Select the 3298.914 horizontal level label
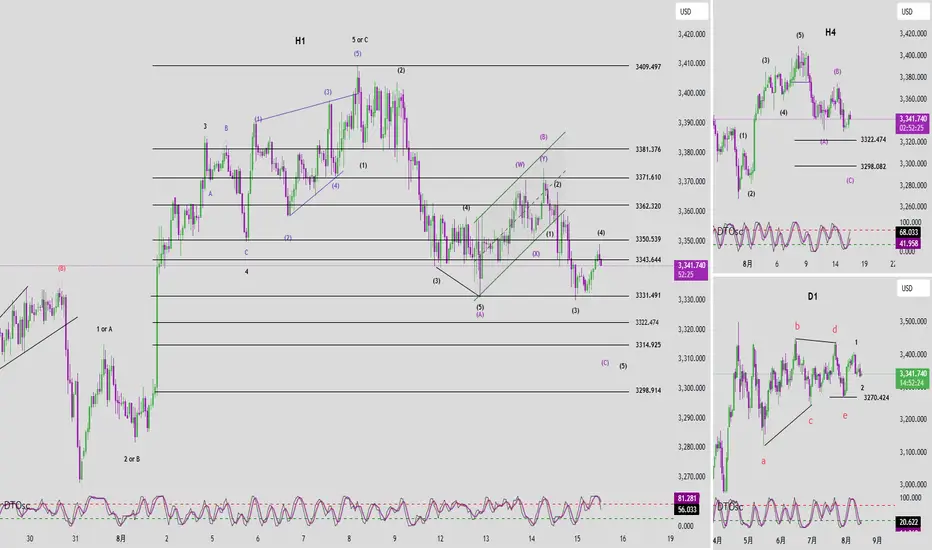Screen dimensions: 932x550 click(x=648, y=391)
